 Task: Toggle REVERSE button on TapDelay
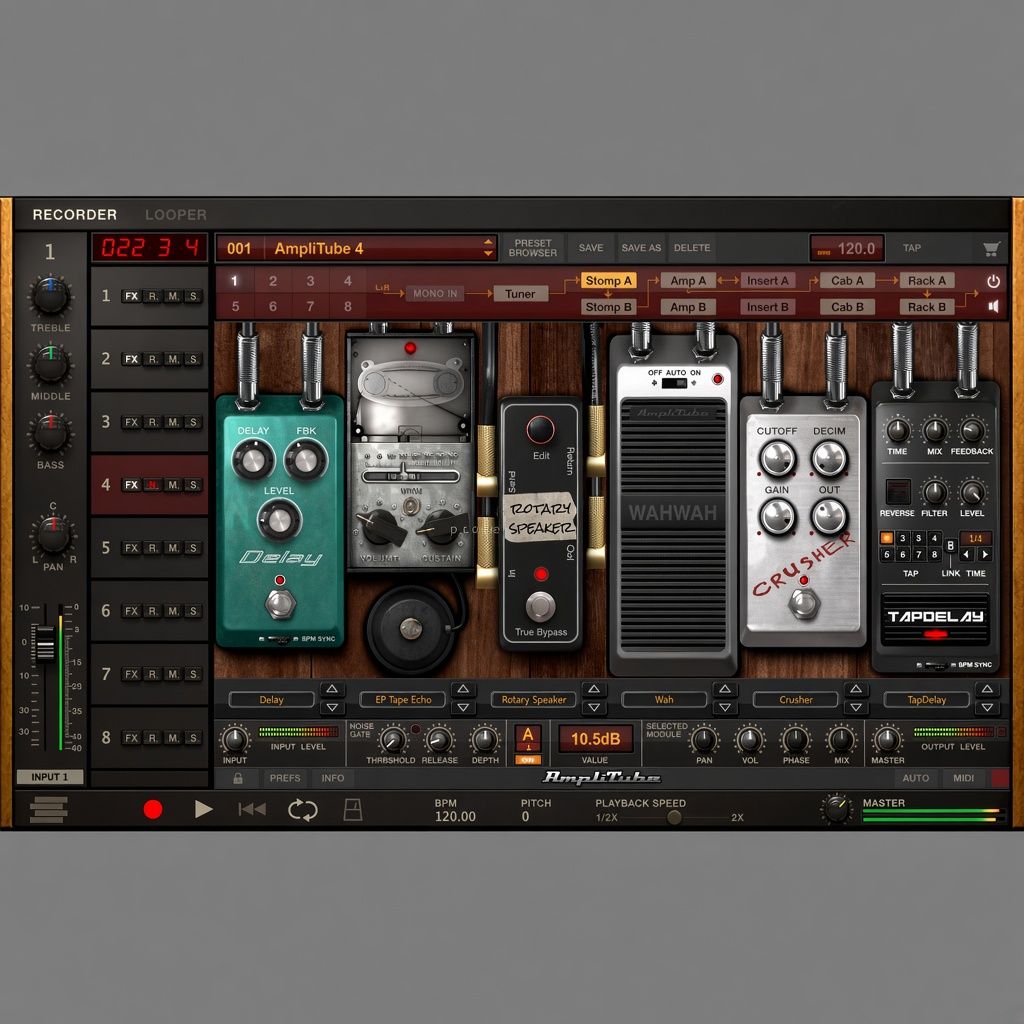897,492
